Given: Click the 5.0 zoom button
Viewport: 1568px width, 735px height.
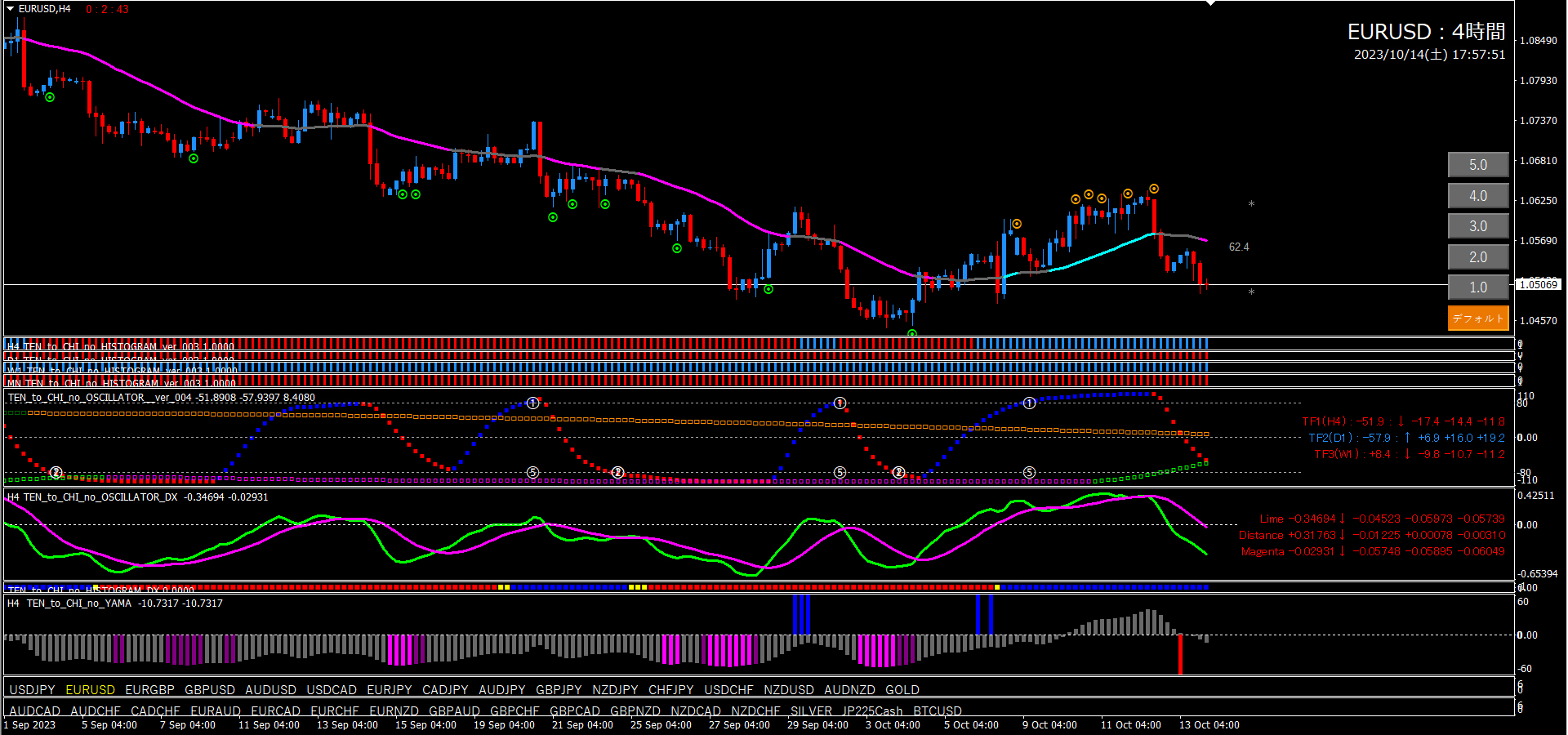Looking at the screenshot, I should (x=1478, y=165).
